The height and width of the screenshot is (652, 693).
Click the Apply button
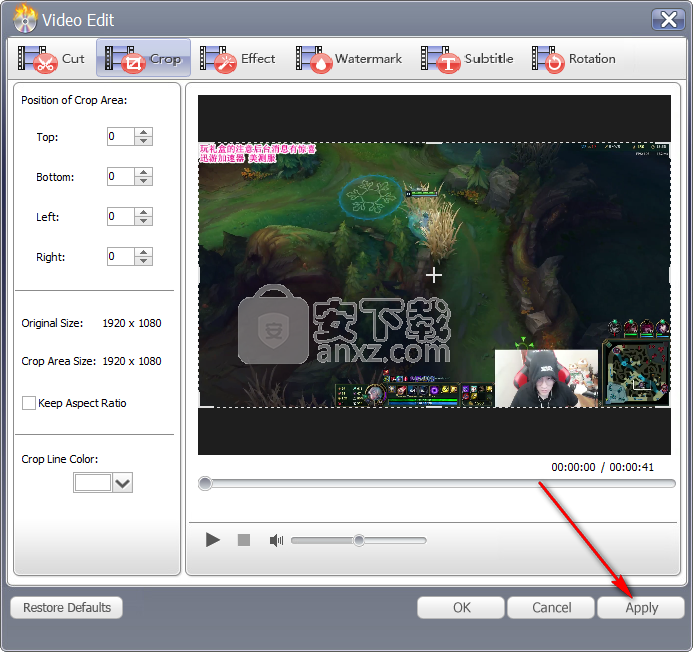tap(641, 607)
